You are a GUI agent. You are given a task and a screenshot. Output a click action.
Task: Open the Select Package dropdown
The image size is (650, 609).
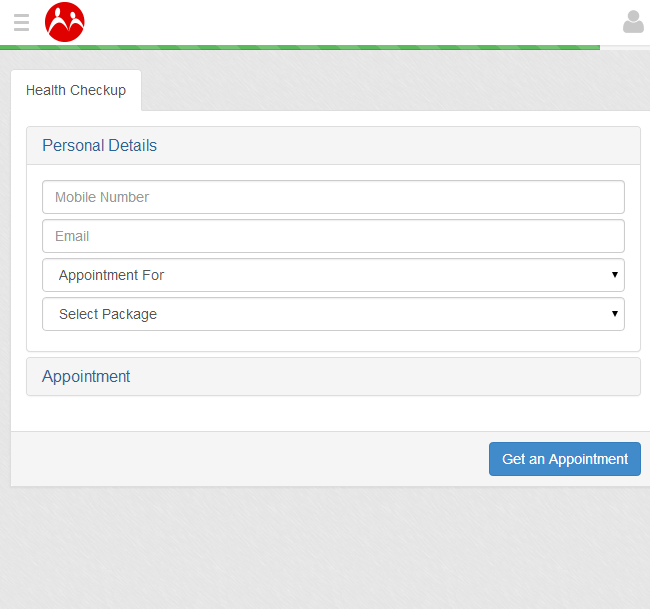333,314
